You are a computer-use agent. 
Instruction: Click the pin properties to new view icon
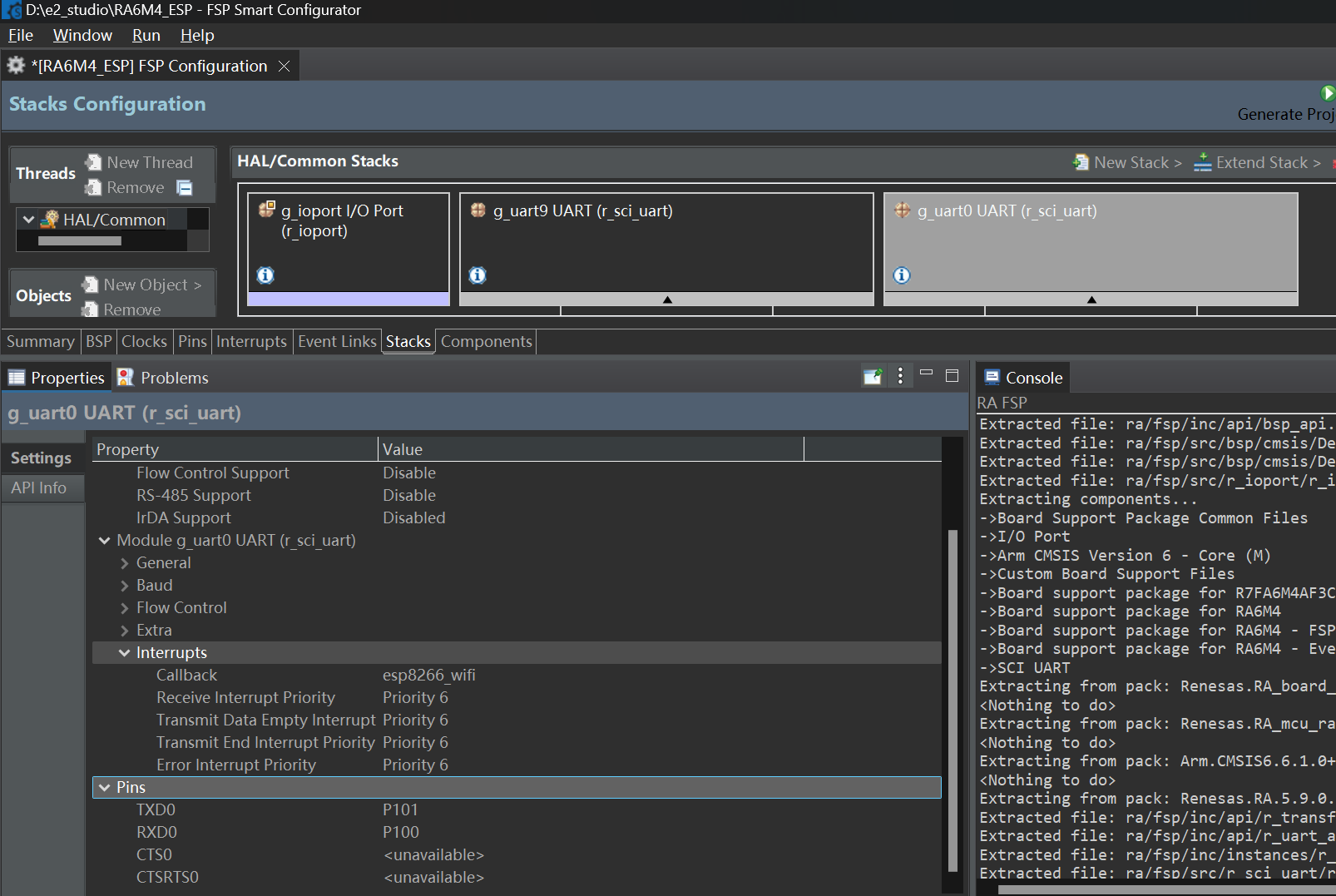[873, 376]
